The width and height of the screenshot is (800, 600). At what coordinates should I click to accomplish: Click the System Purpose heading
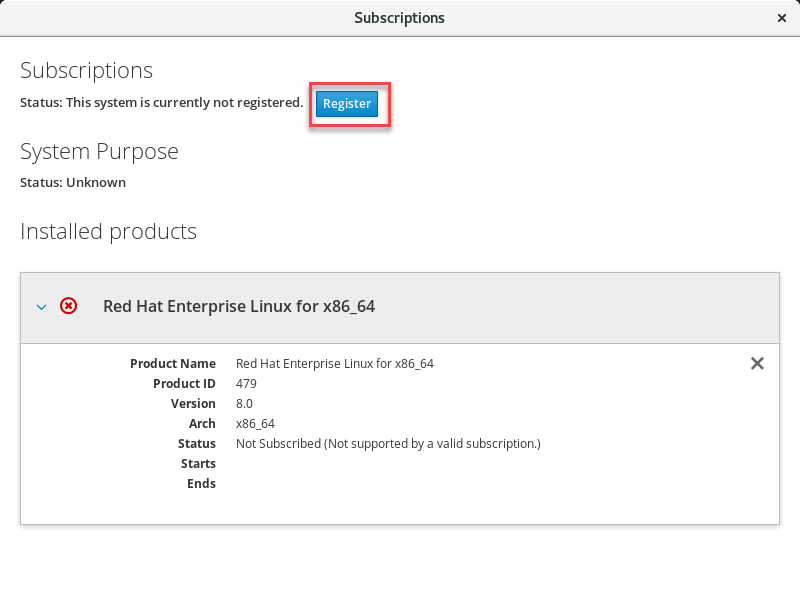tap(99, 151)
